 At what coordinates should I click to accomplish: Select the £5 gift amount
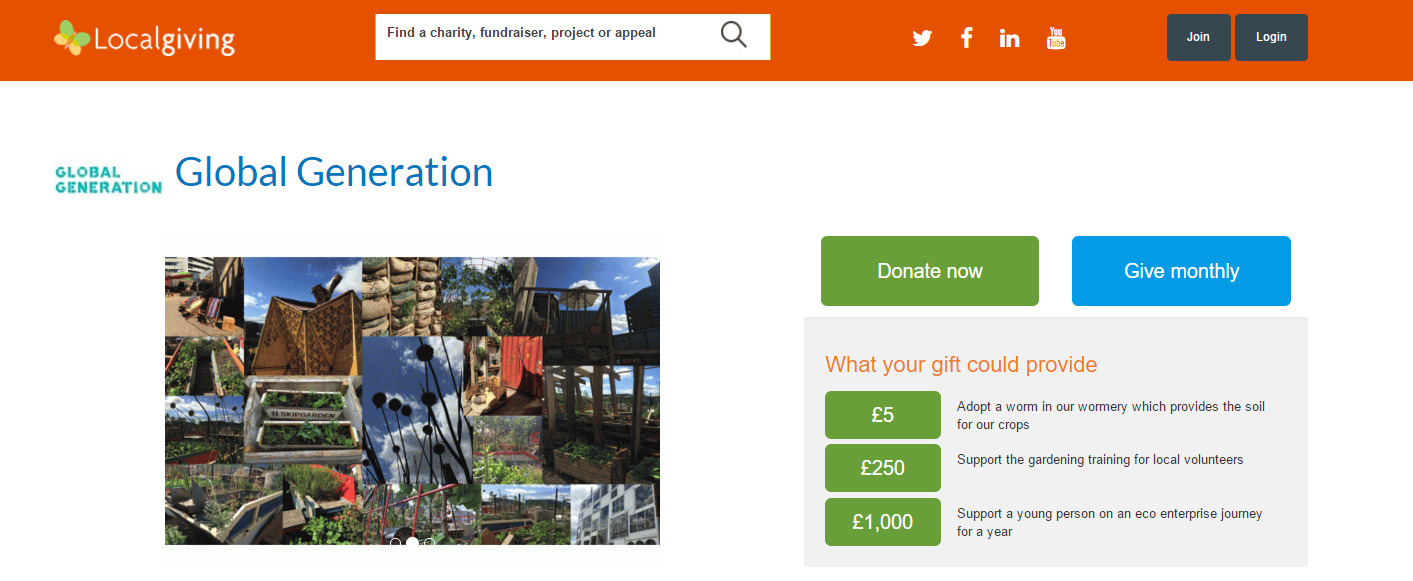tap(883, 415)
